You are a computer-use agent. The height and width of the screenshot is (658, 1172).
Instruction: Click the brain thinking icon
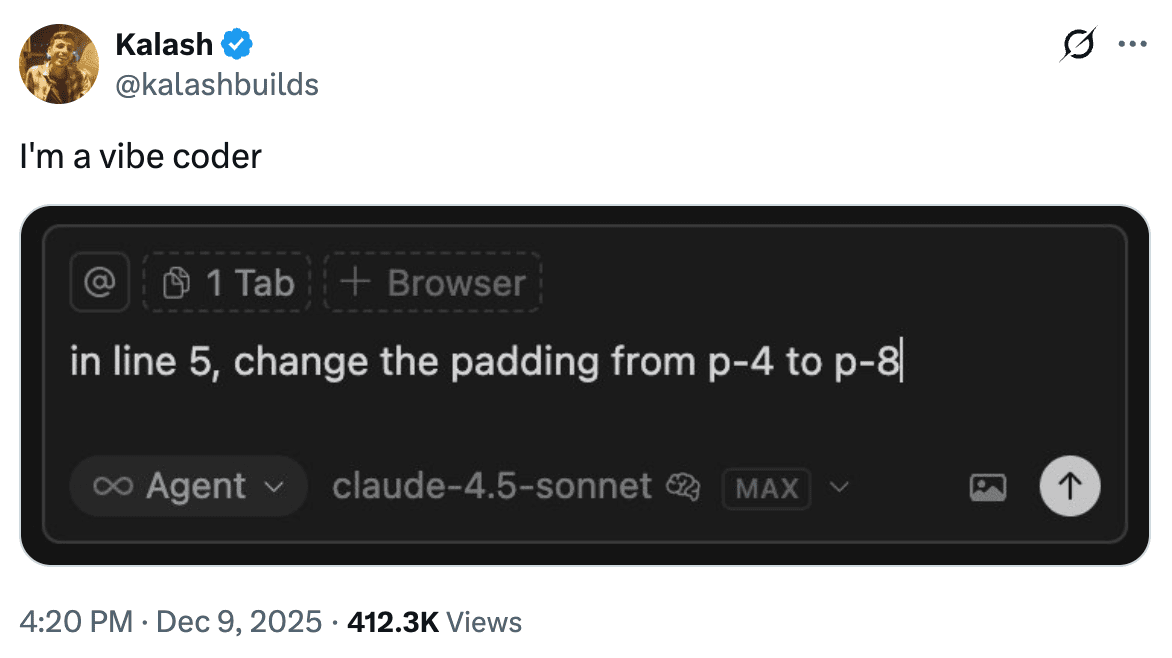pos(683,487)
